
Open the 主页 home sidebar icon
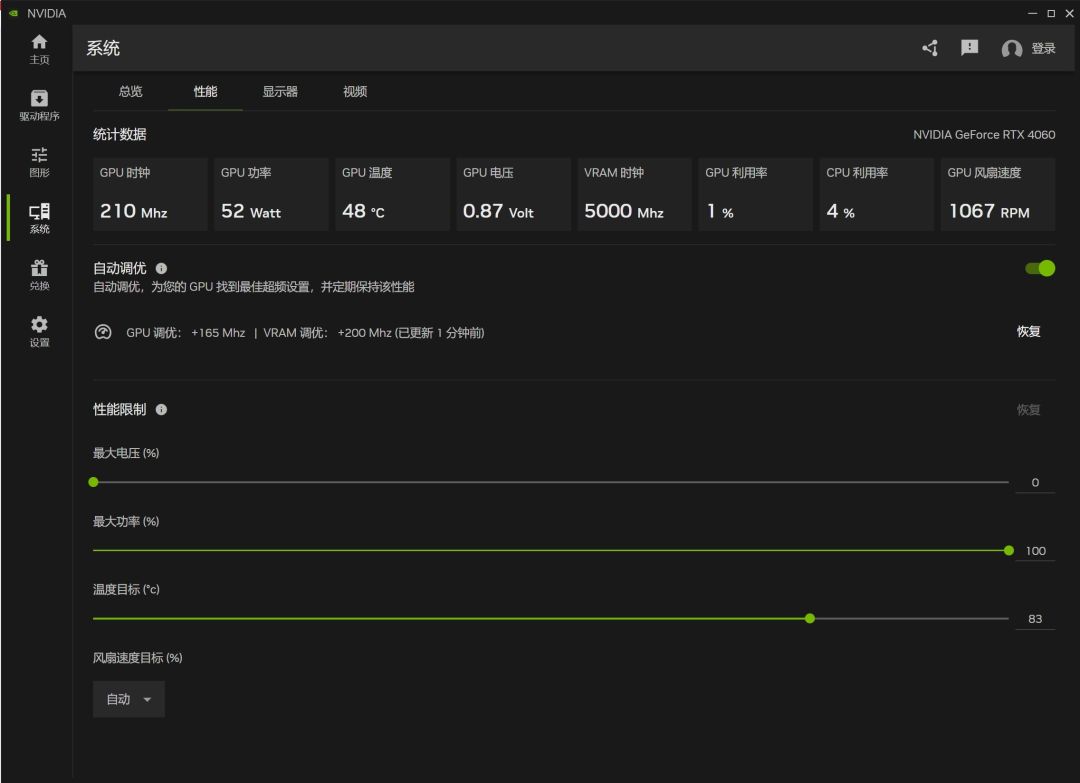(x=39, y=48)
